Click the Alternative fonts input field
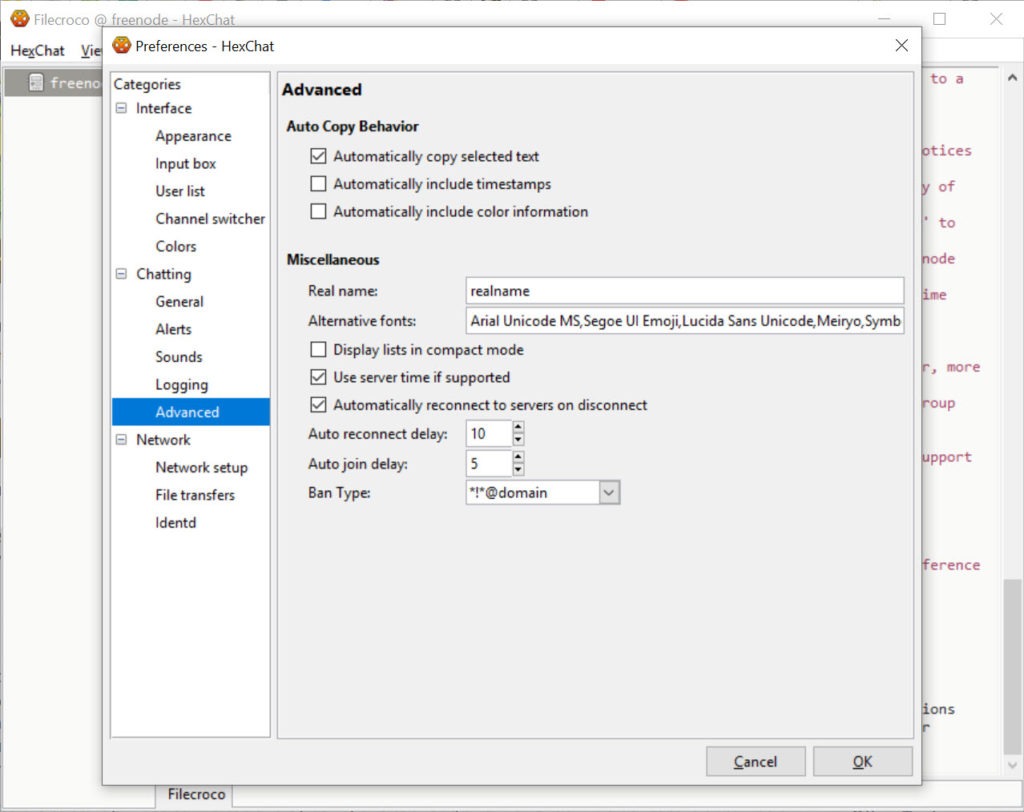 pyautogui.click(x=684, y=321)
